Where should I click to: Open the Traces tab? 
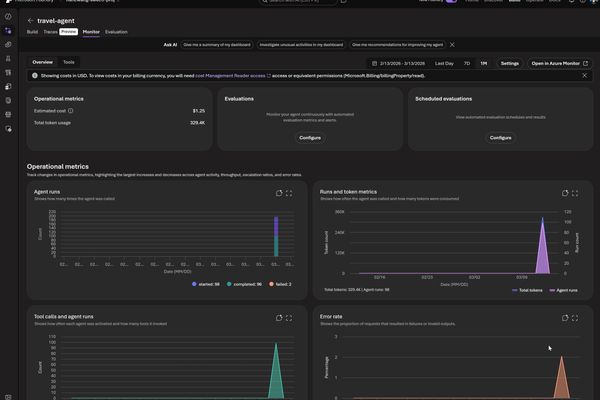50,32
